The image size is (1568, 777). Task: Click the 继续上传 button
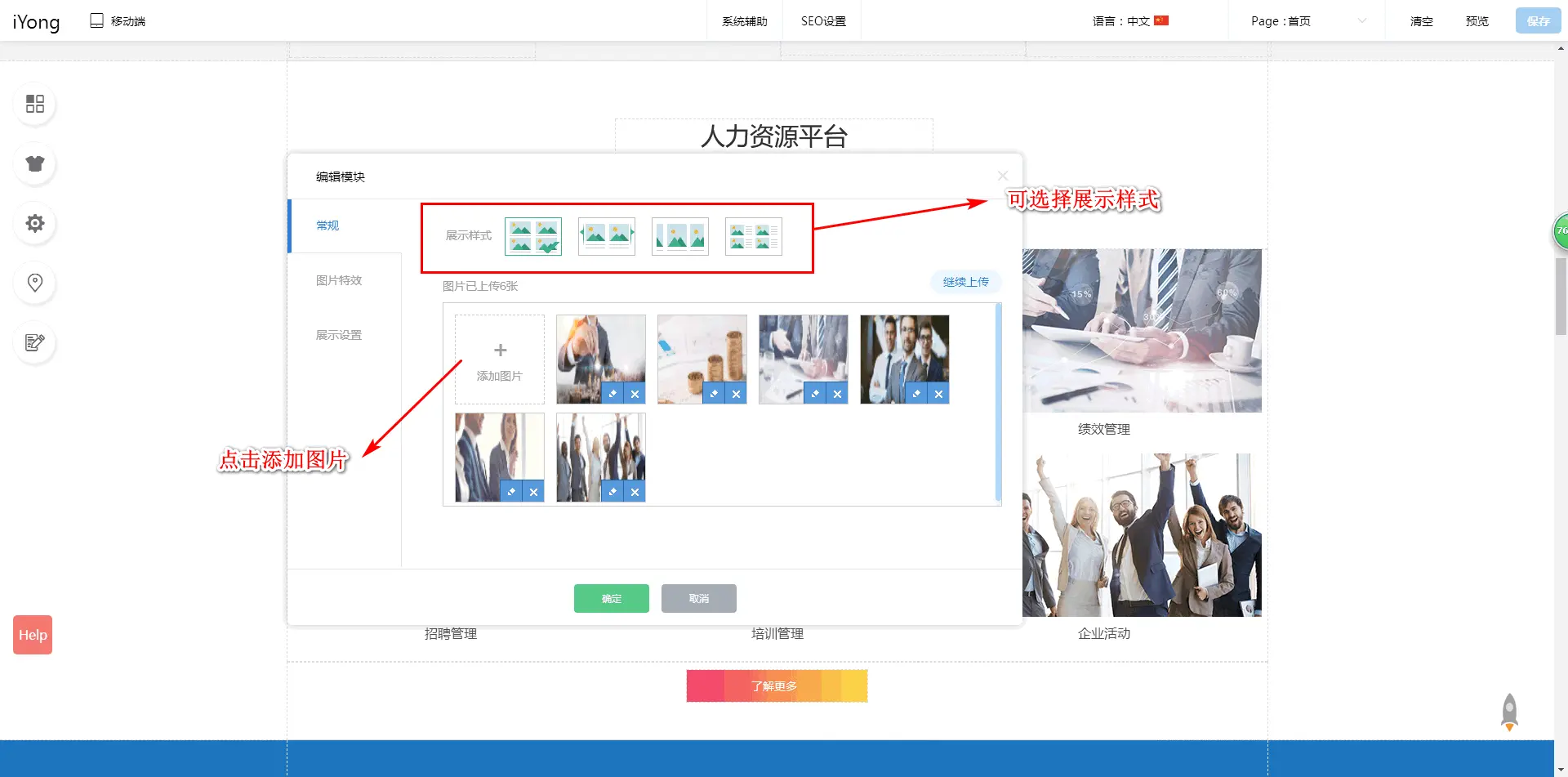click(965, 282)
